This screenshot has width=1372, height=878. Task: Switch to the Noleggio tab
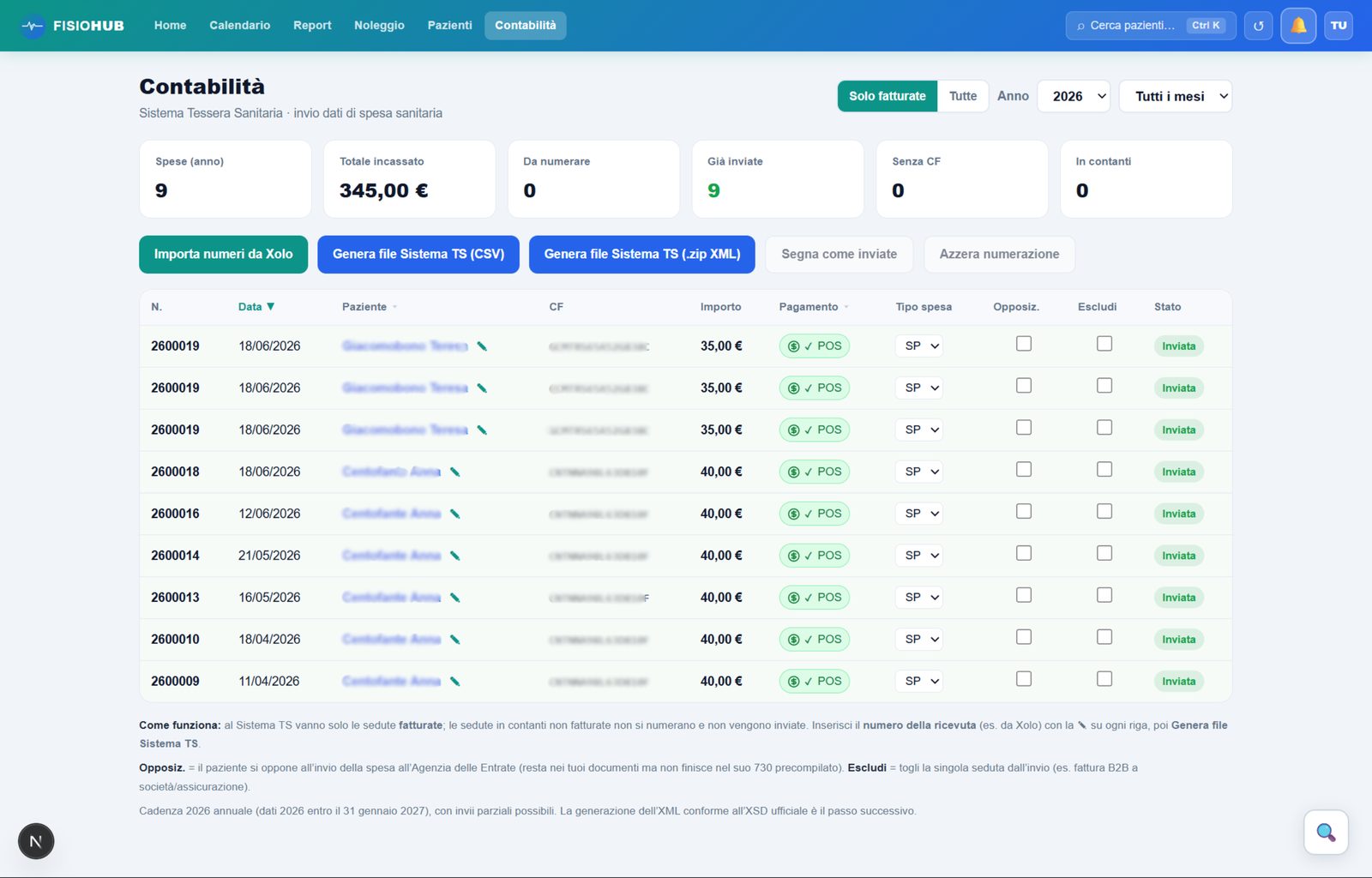pos(379,26)
